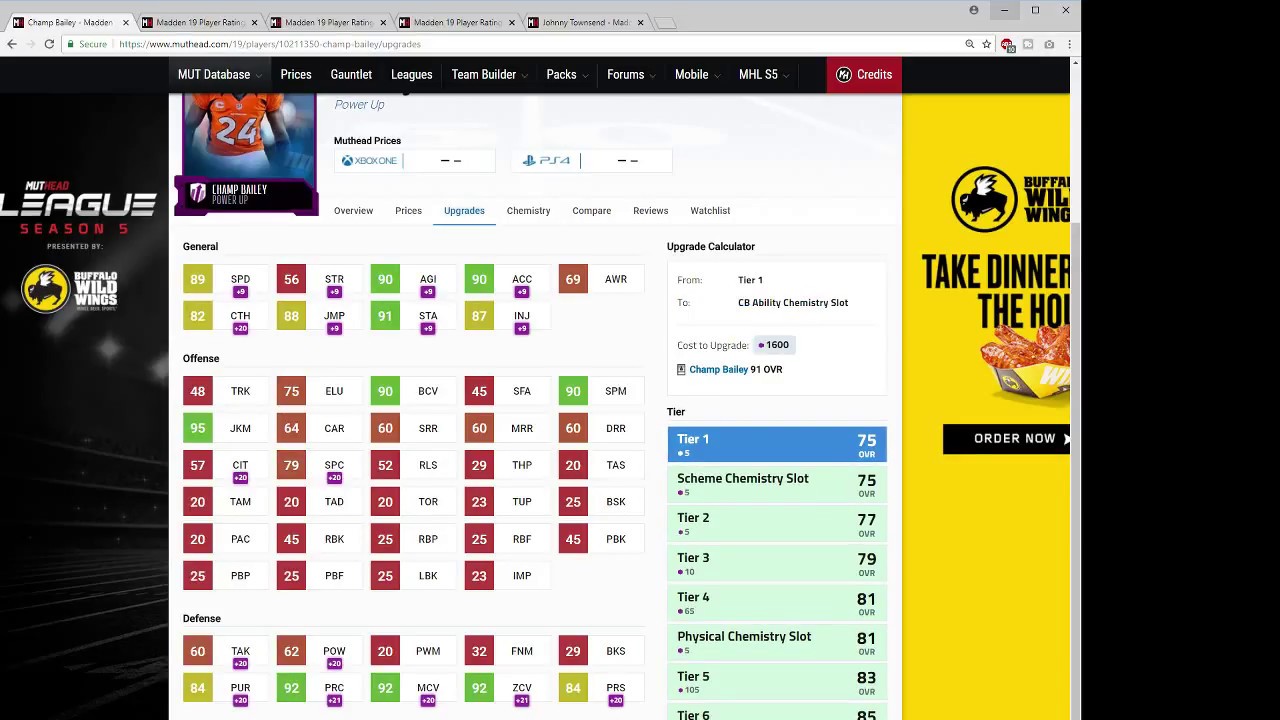
Task: Switch to the player Prices tab
Action: pos(408,211)
